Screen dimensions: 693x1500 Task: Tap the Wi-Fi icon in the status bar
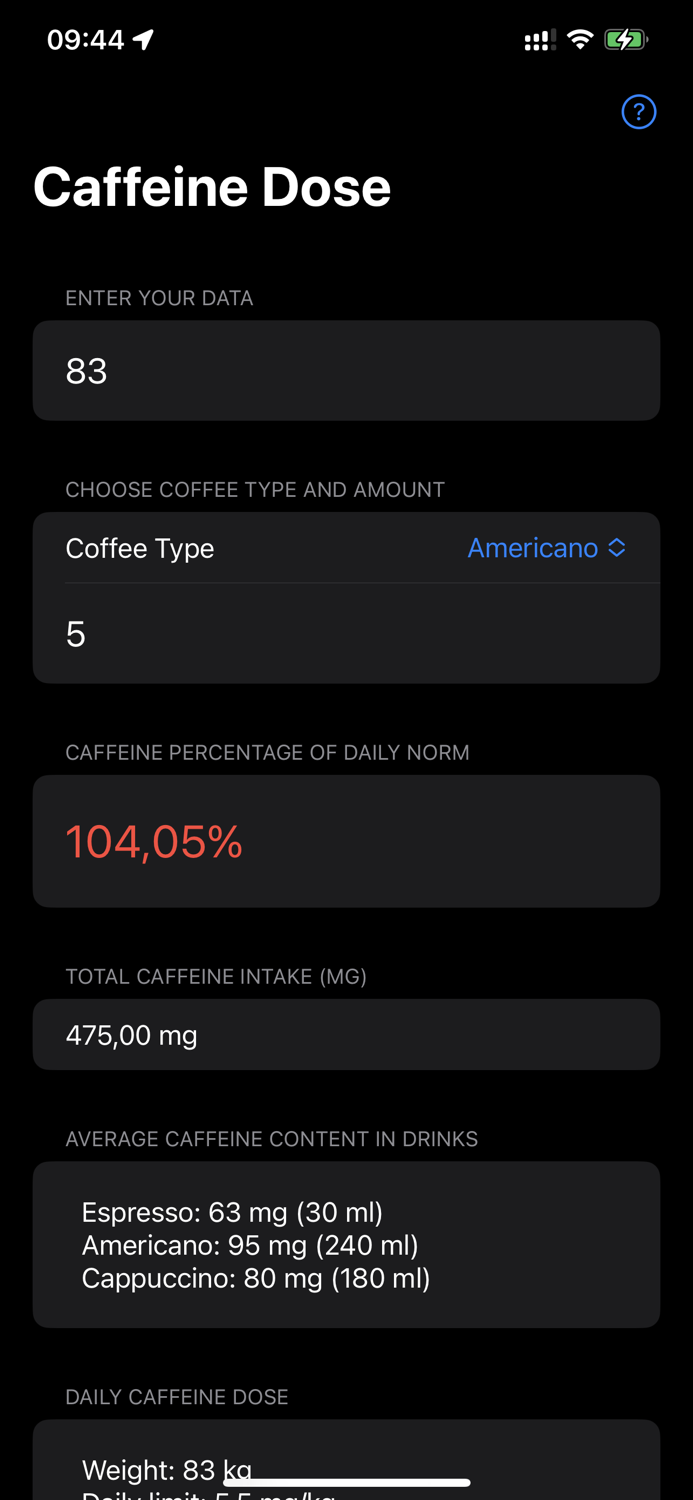pos(582,37)
